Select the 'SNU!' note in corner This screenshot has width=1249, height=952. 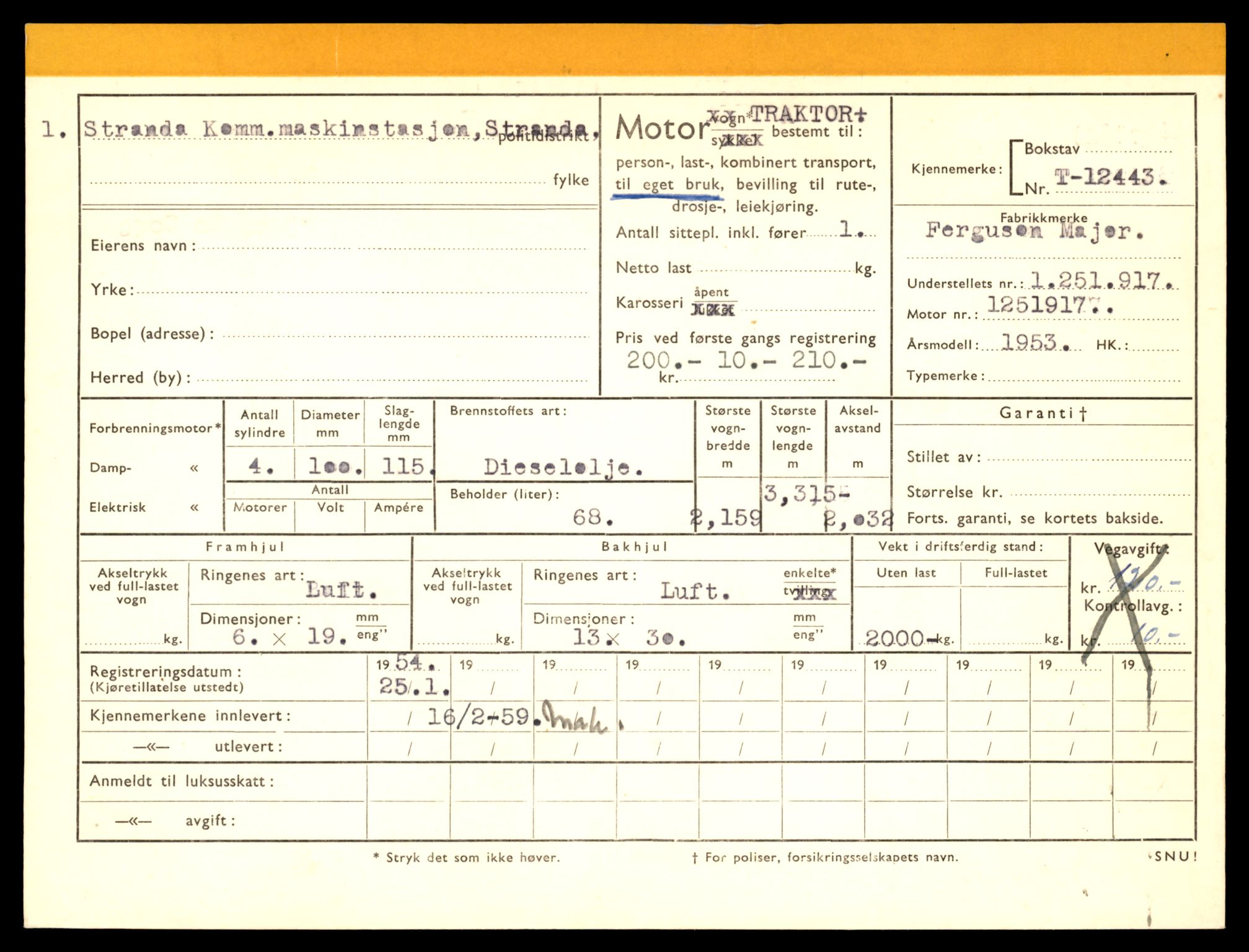pos(1175,857)
